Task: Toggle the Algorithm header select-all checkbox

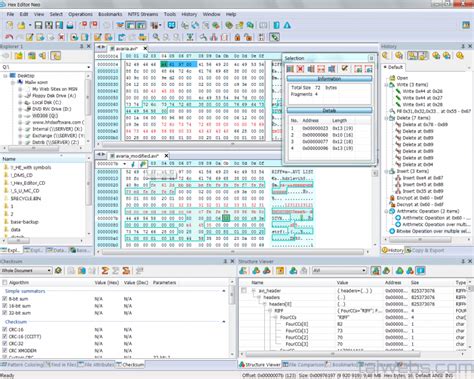Action: pyautogui.click(x=5, y=282)
